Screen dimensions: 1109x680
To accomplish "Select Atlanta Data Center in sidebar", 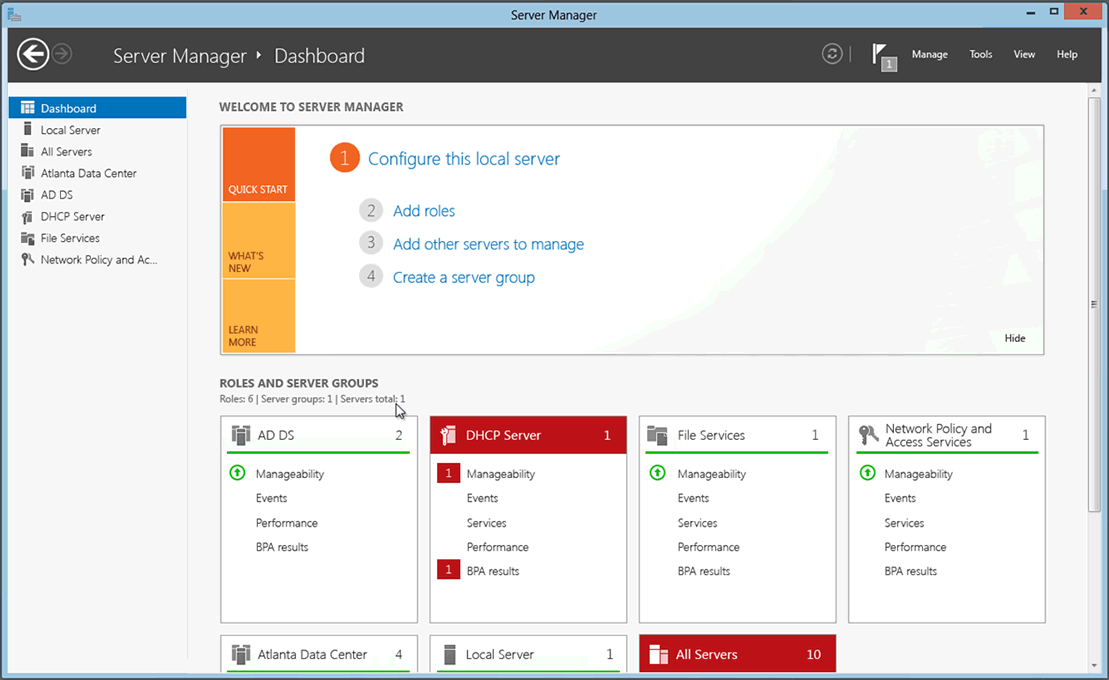I will coord(88,173).
